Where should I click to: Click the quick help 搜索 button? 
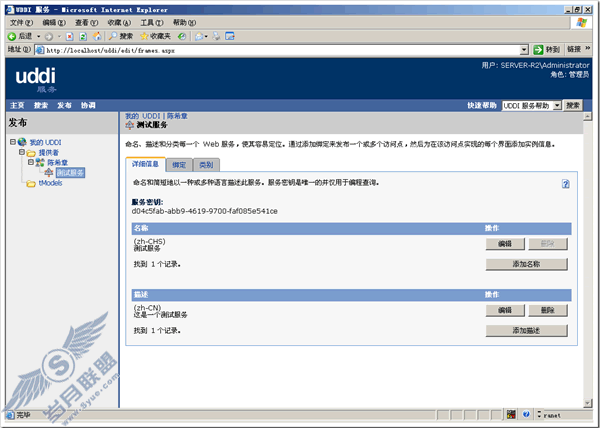[573, 105]
